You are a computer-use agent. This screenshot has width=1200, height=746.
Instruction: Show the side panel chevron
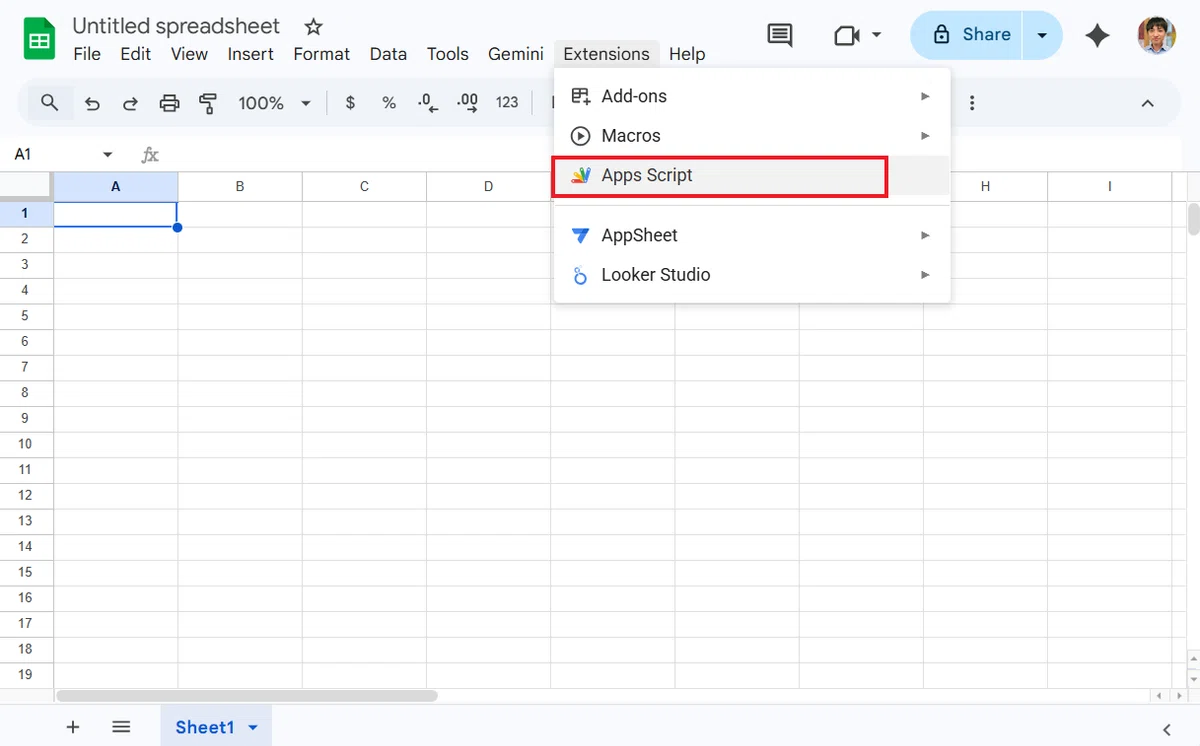(1167, 729)
